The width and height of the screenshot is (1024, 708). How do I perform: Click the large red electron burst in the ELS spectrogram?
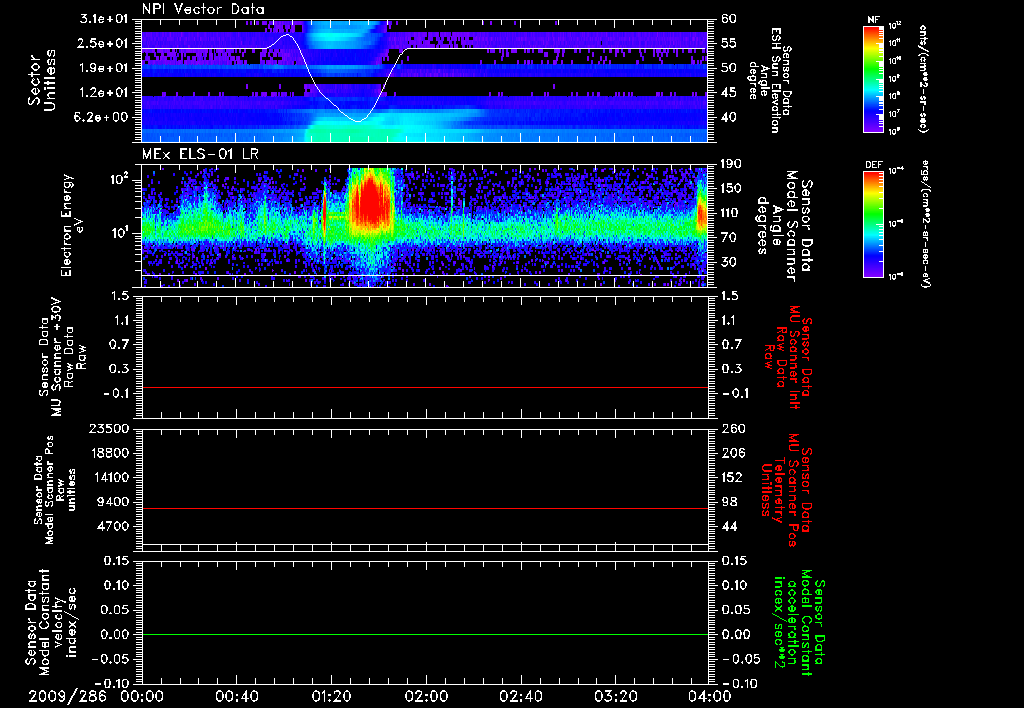click(x=370, y=199)
